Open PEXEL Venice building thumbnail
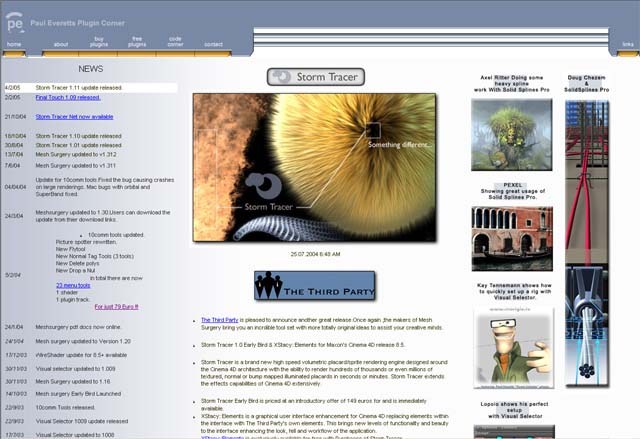The image size is (640, 439). [x=512, y=239]
